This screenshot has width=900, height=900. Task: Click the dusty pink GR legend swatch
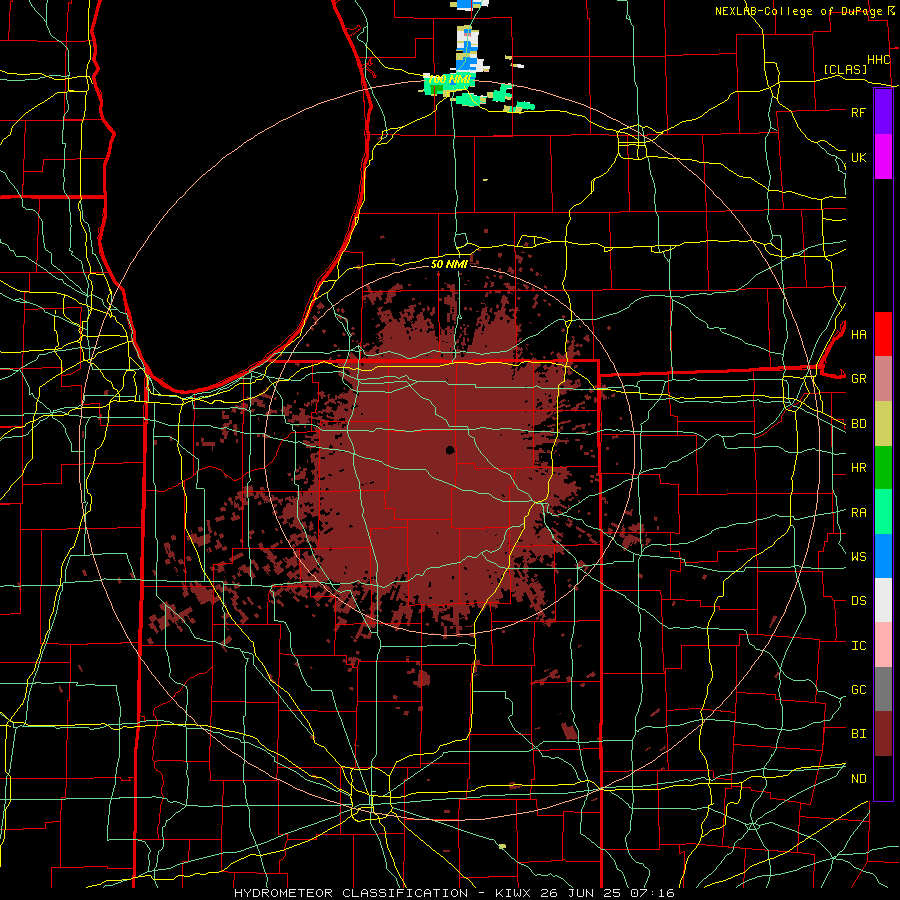(883, 379)
